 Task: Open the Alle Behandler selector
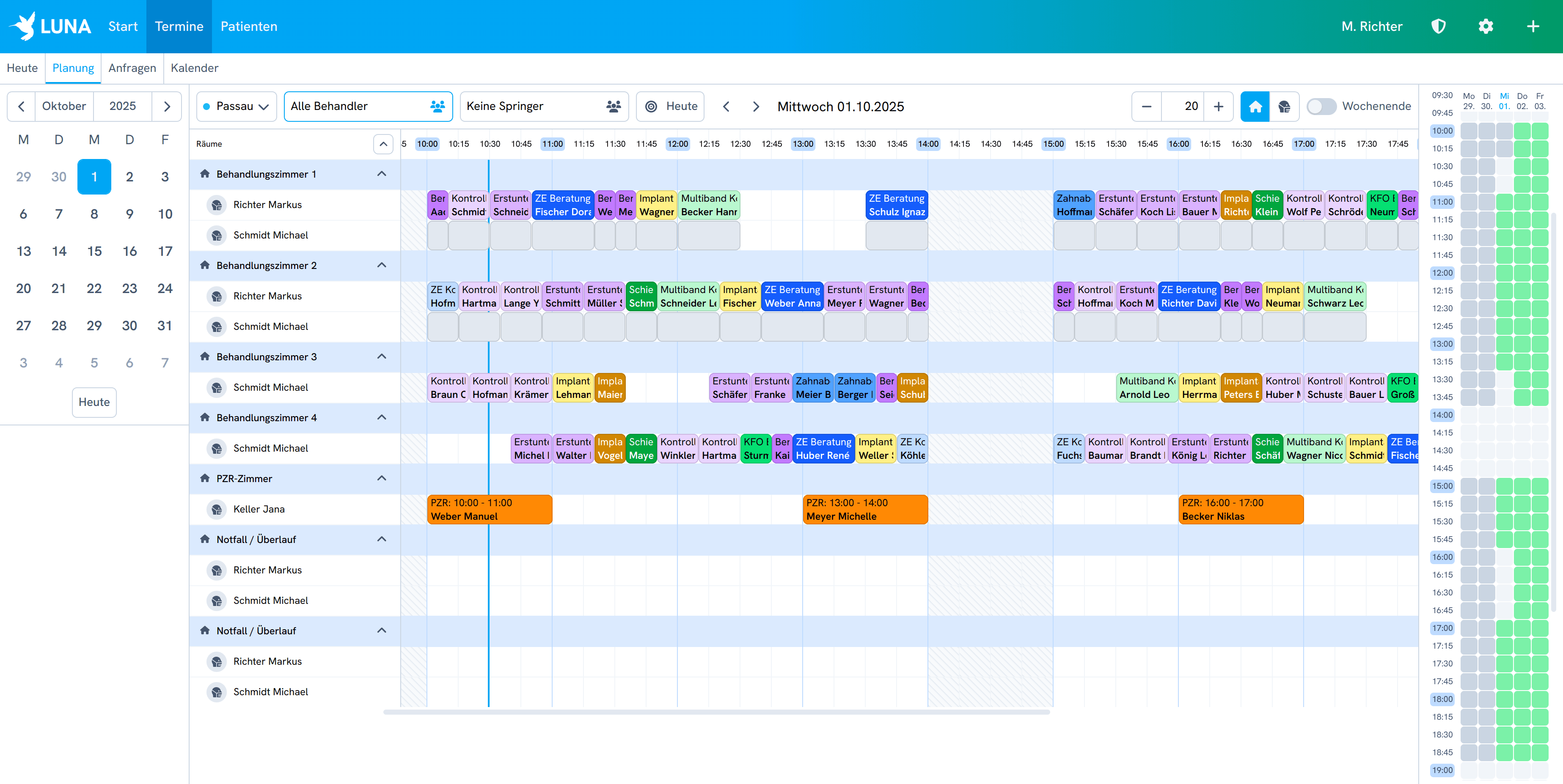[368, 106]
